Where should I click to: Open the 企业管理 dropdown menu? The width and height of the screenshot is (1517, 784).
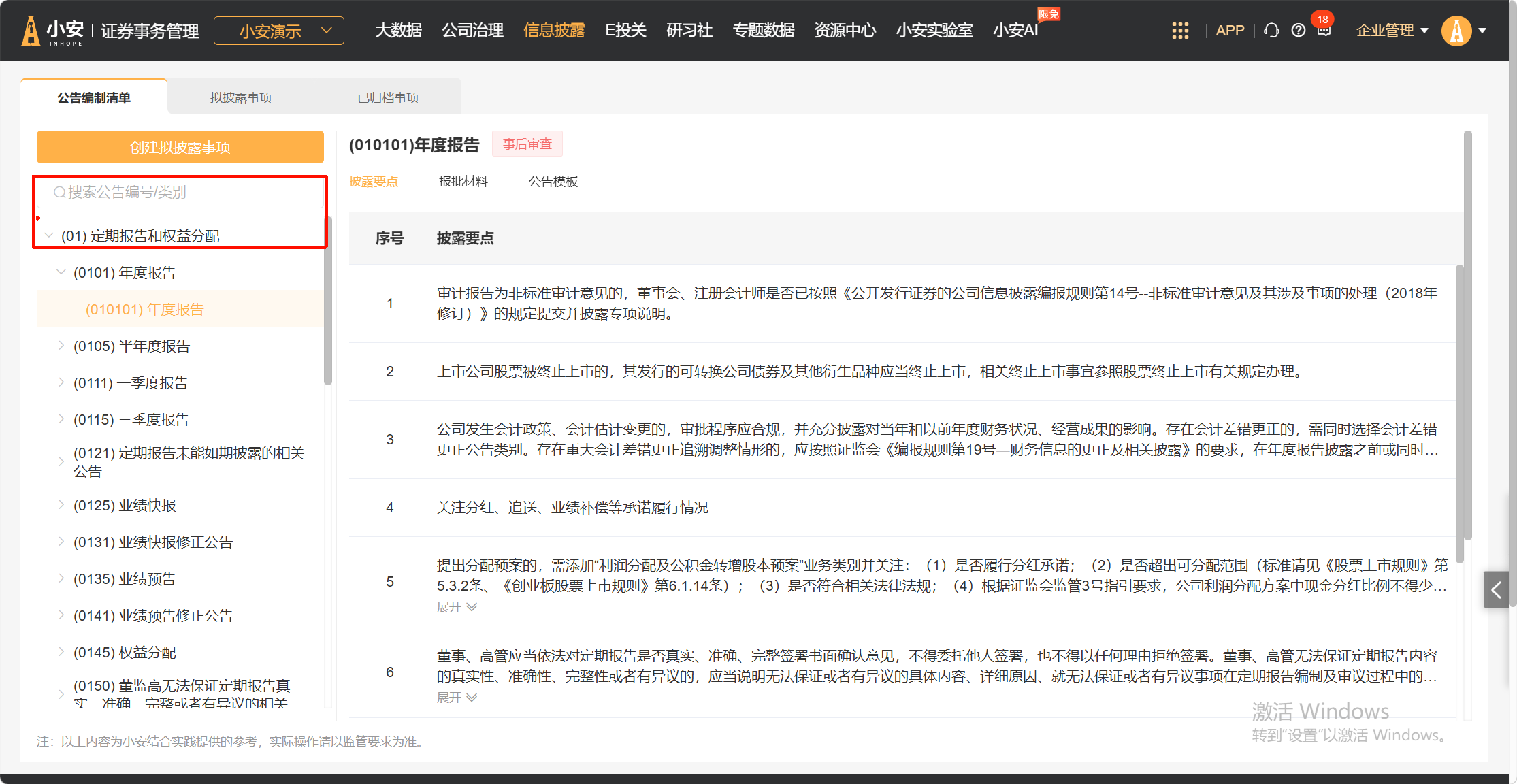[1392, 31]
